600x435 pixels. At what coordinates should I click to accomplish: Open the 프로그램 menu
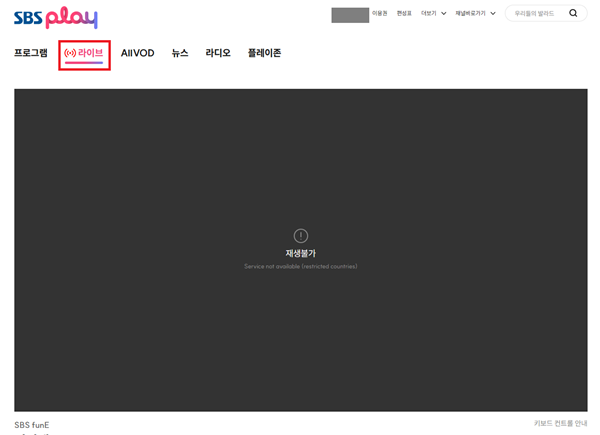tap(31, 53)
